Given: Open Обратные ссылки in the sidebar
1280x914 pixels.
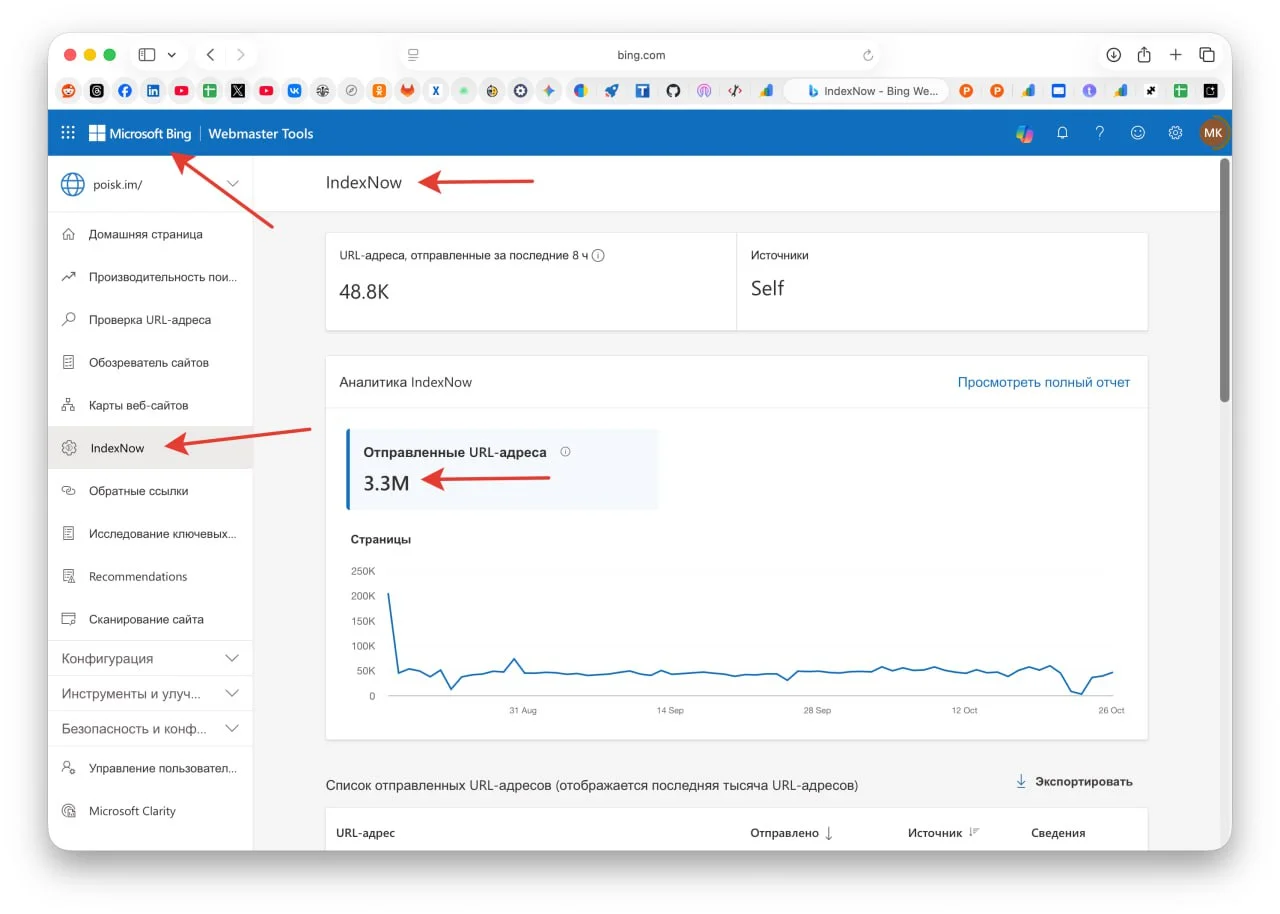Looking at the screenshot, I should [x=138, y=491].
